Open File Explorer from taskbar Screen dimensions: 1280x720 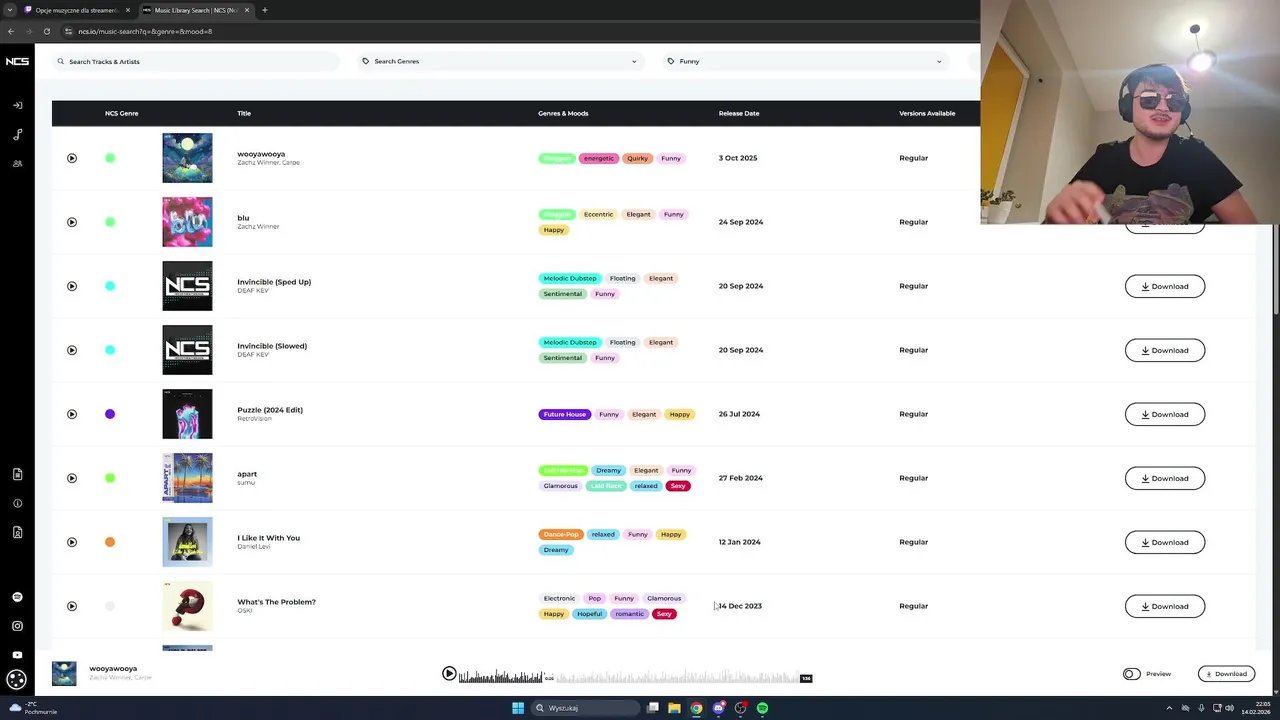674,708
